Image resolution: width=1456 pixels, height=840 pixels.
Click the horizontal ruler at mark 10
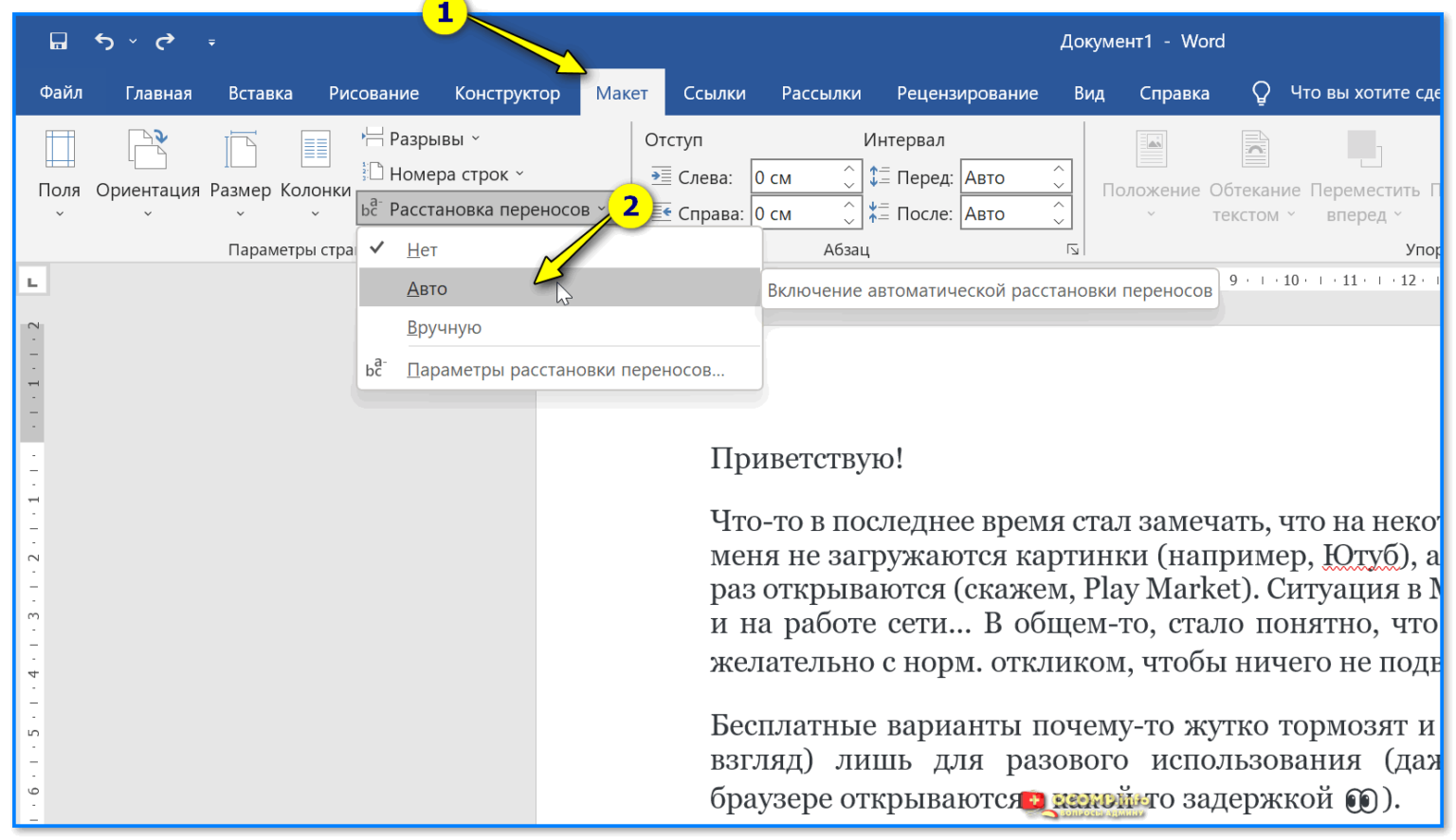[x=1290, y=281]
